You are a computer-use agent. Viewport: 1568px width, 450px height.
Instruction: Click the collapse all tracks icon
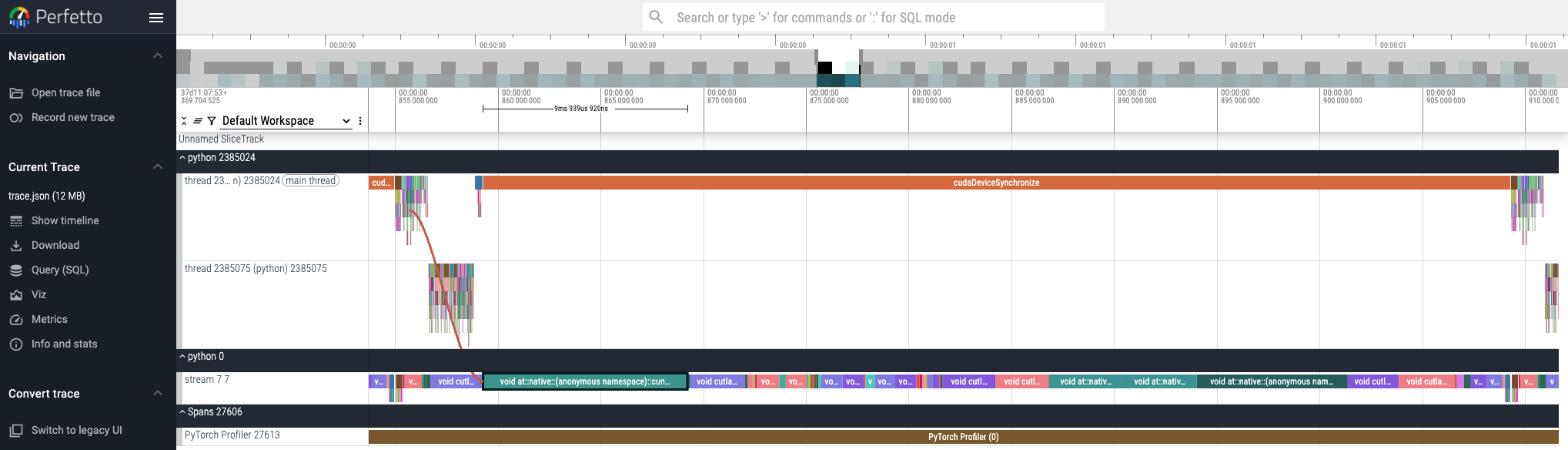pos(184,121)
